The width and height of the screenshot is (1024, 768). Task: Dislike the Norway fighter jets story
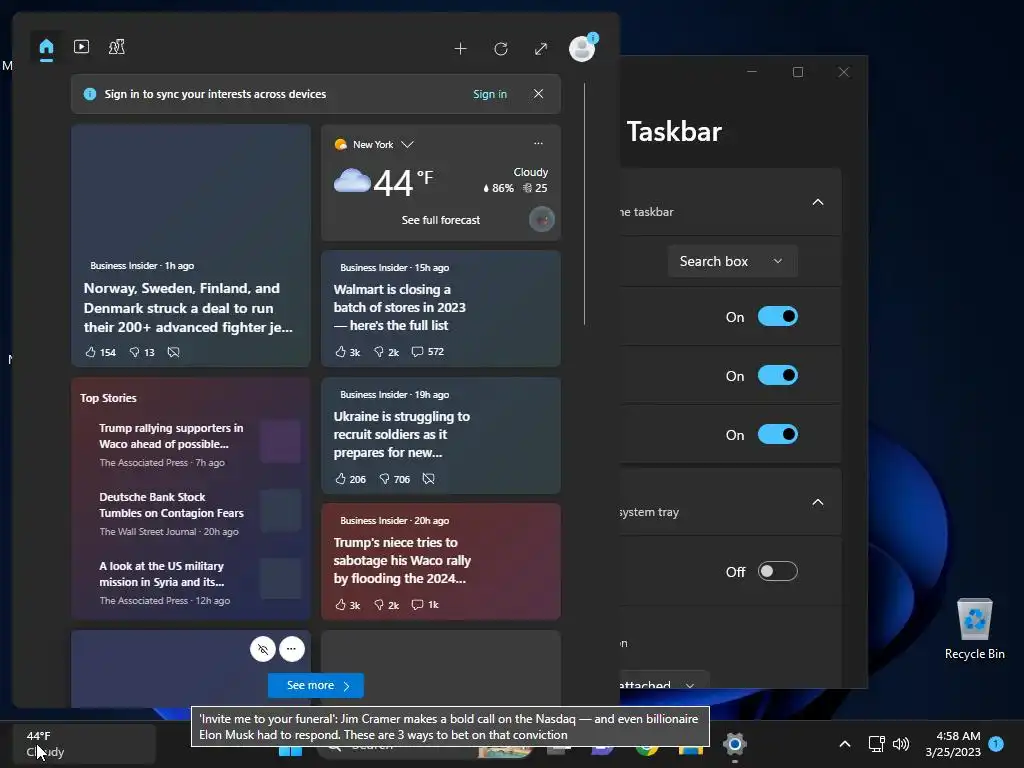point(142,352)
